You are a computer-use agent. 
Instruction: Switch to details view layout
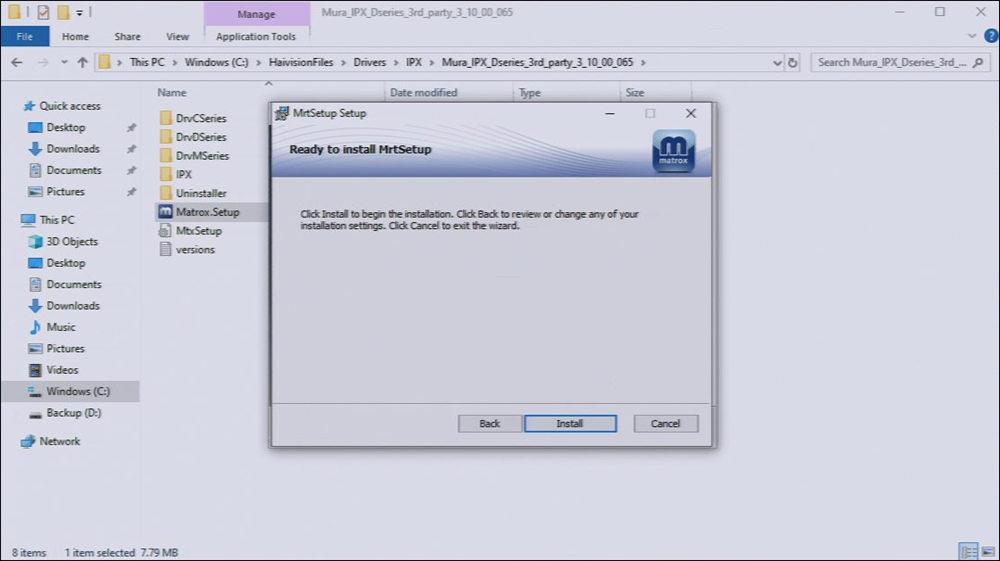(x=967, y=552)
